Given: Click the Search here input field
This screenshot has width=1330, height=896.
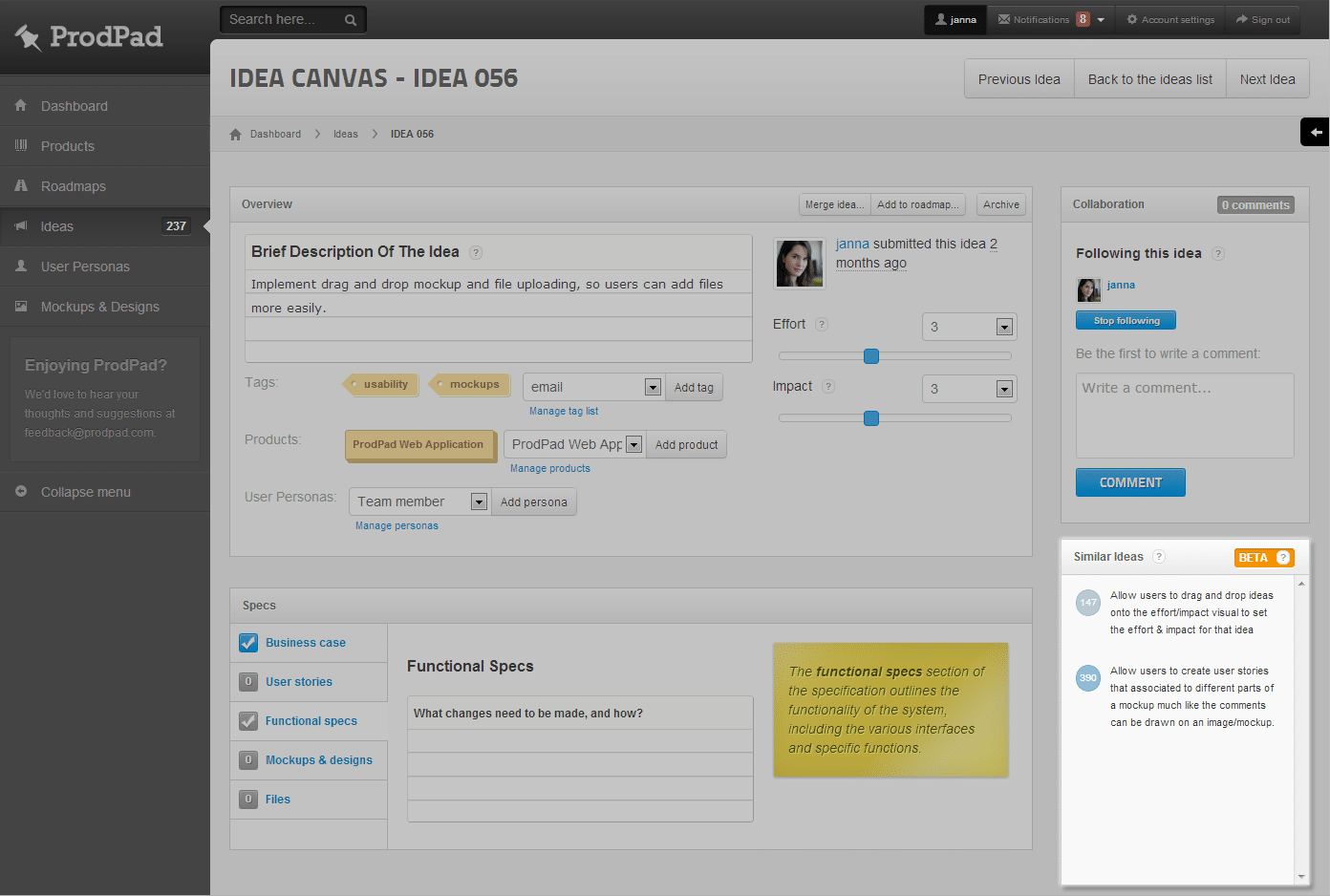Looking at the screenshot, I should [282, 19].
